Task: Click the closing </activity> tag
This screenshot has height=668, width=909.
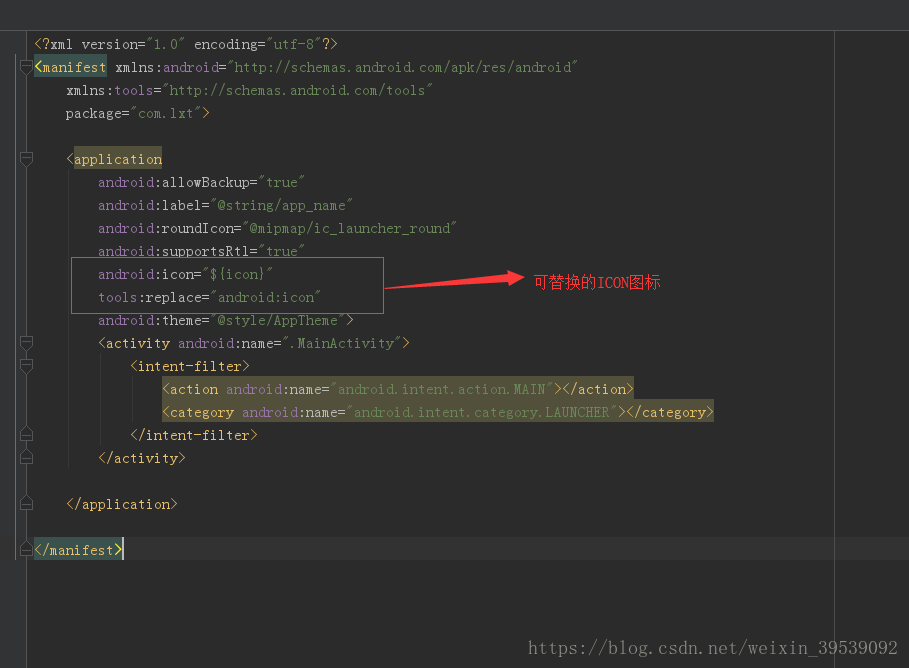Action: [x=142, y=458]
